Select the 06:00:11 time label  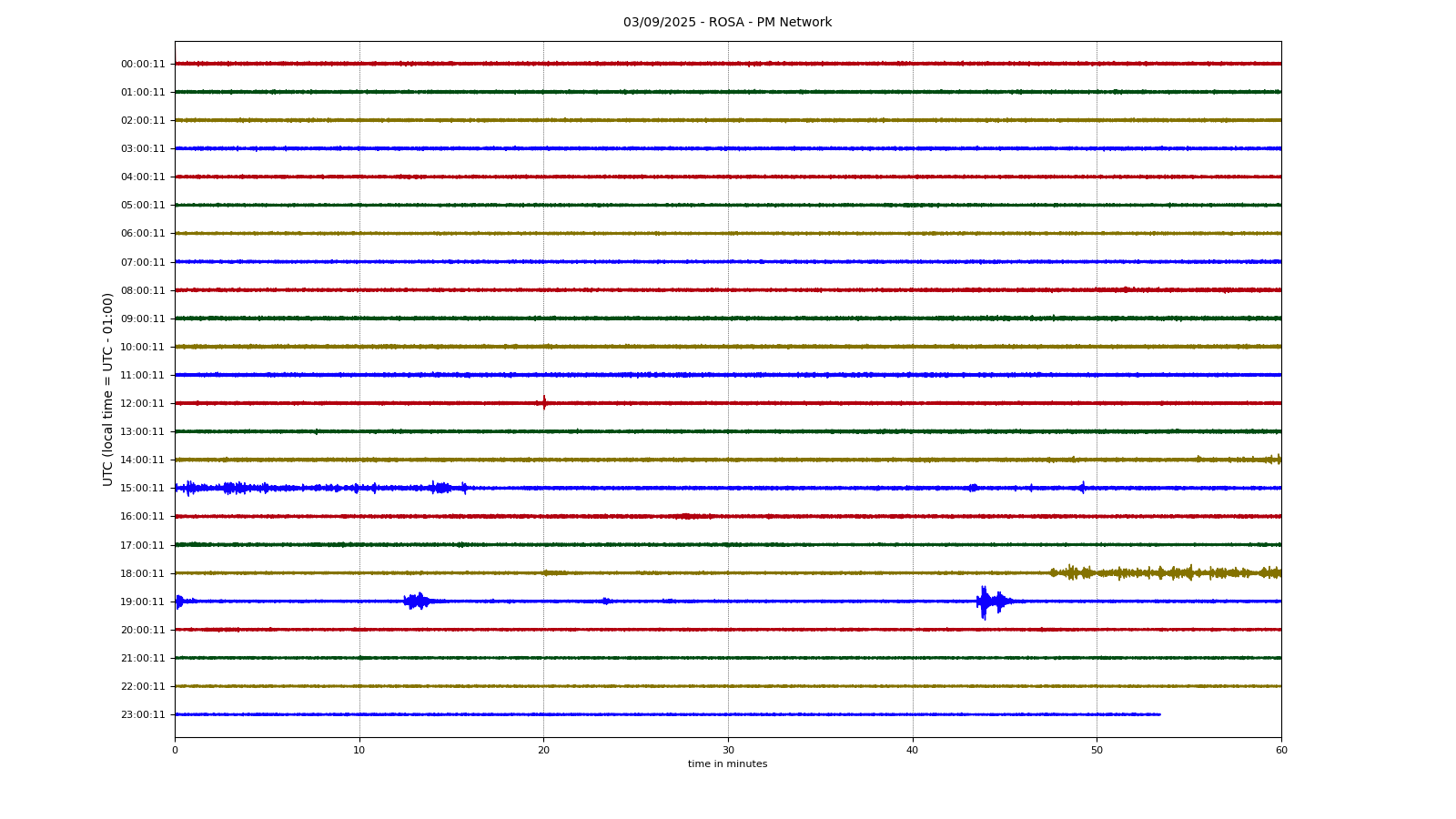(x=143, y=233)
